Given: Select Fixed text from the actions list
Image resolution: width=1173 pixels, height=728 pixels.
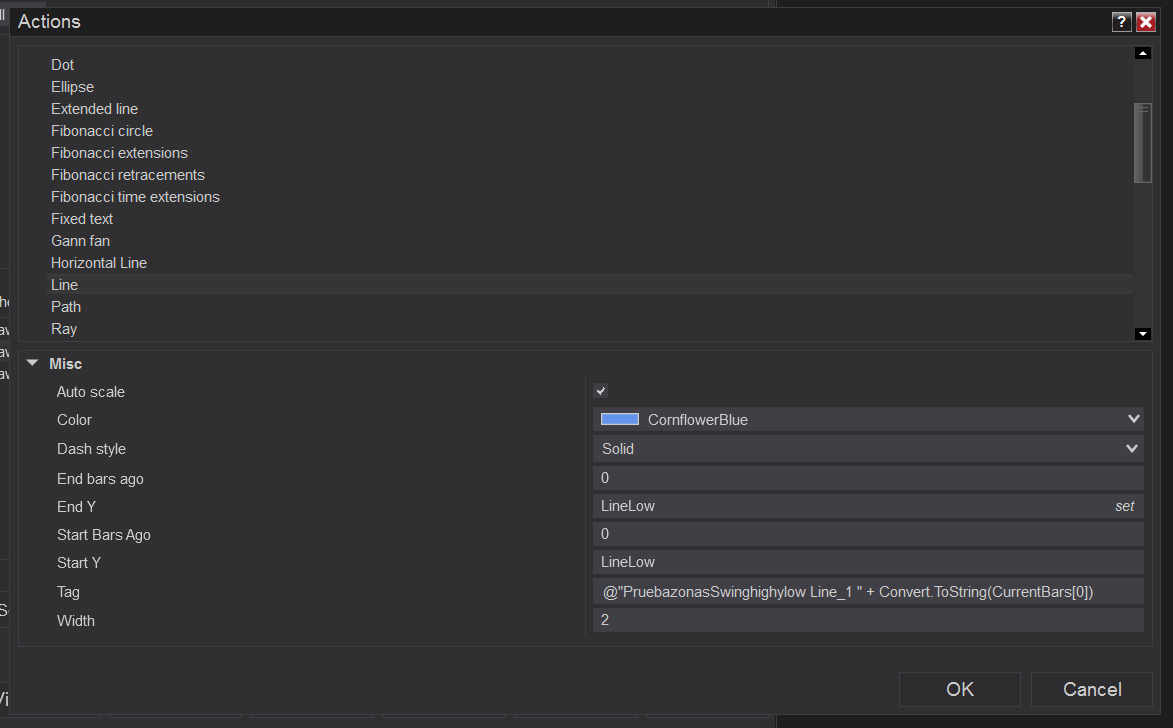Looking at the screenshot, I should [82, 218].
